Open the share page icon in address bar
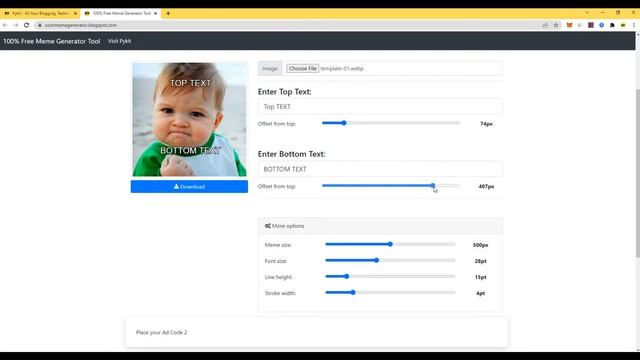Screen dimensions: 640x360 545,25
